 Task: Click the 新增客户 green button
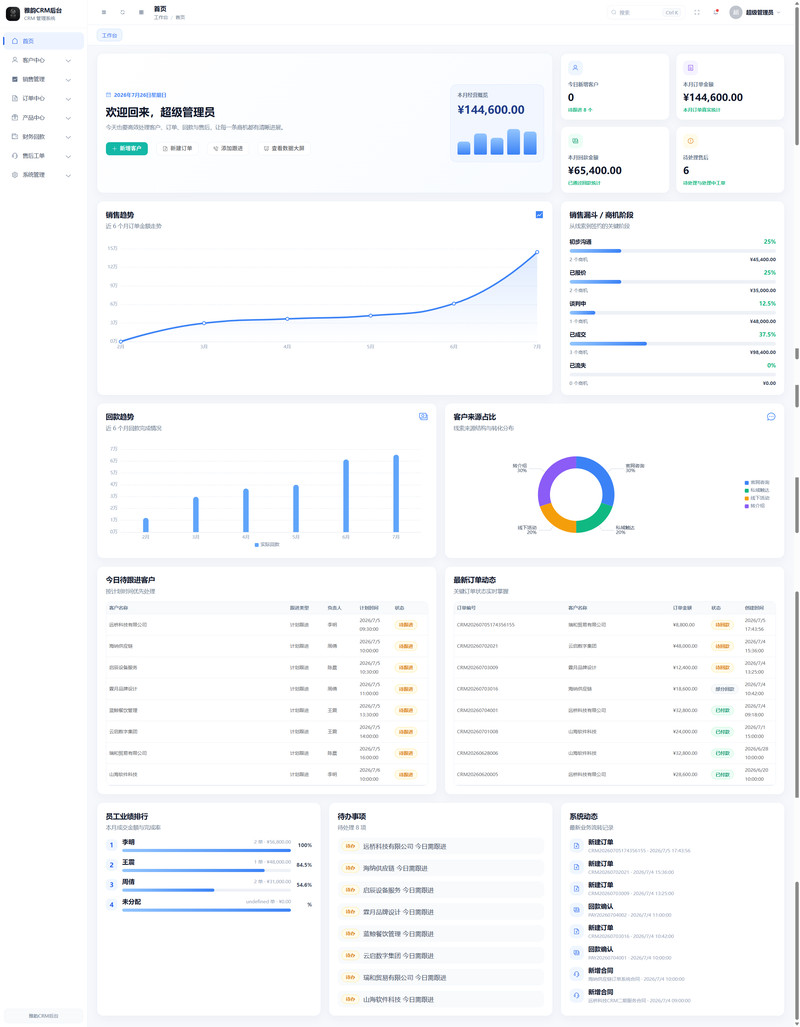(126, 149)
